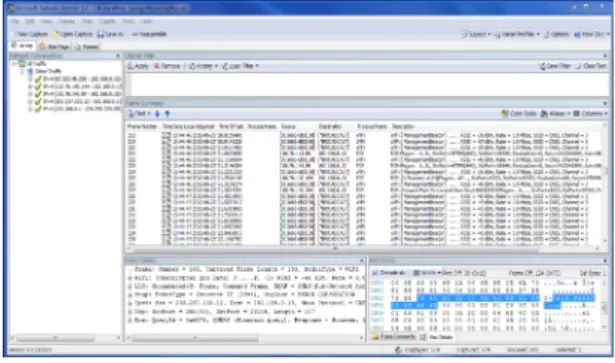Open the Experts menu
The height and width of the screenshot is (363, 615).
[x=107, y=22]
